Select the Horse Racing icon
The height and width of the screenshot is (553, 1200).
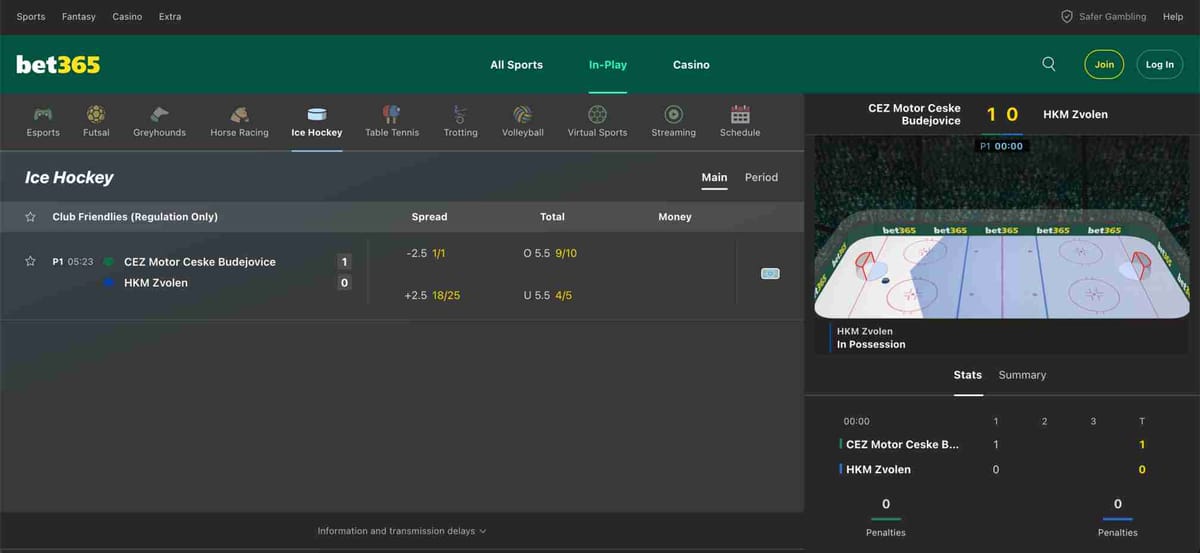click(x=239, y=114)
